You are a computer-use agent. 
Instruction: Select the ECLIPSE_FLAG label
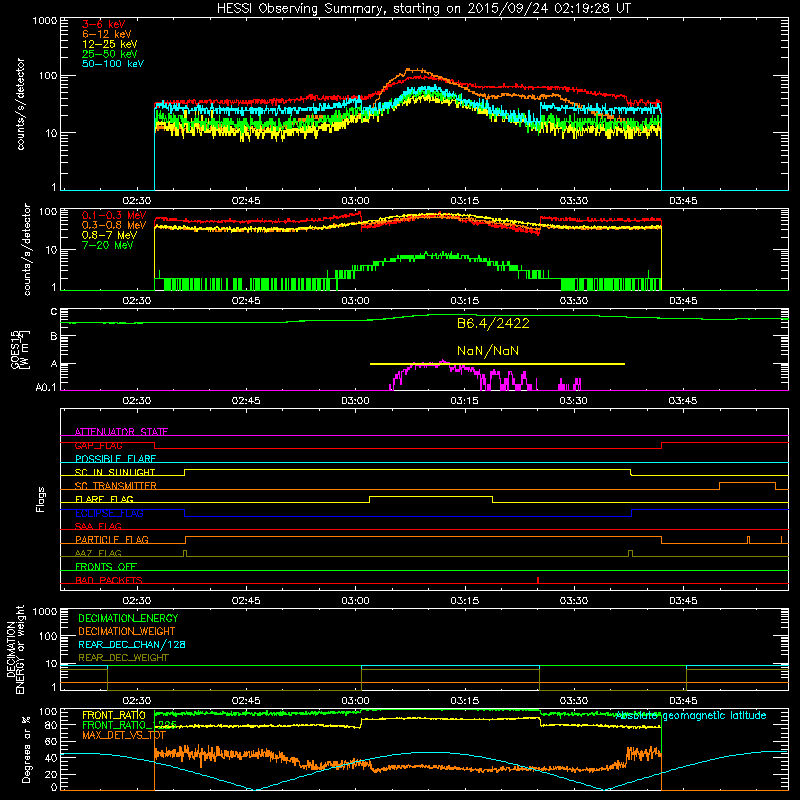(x=109, y=513)
